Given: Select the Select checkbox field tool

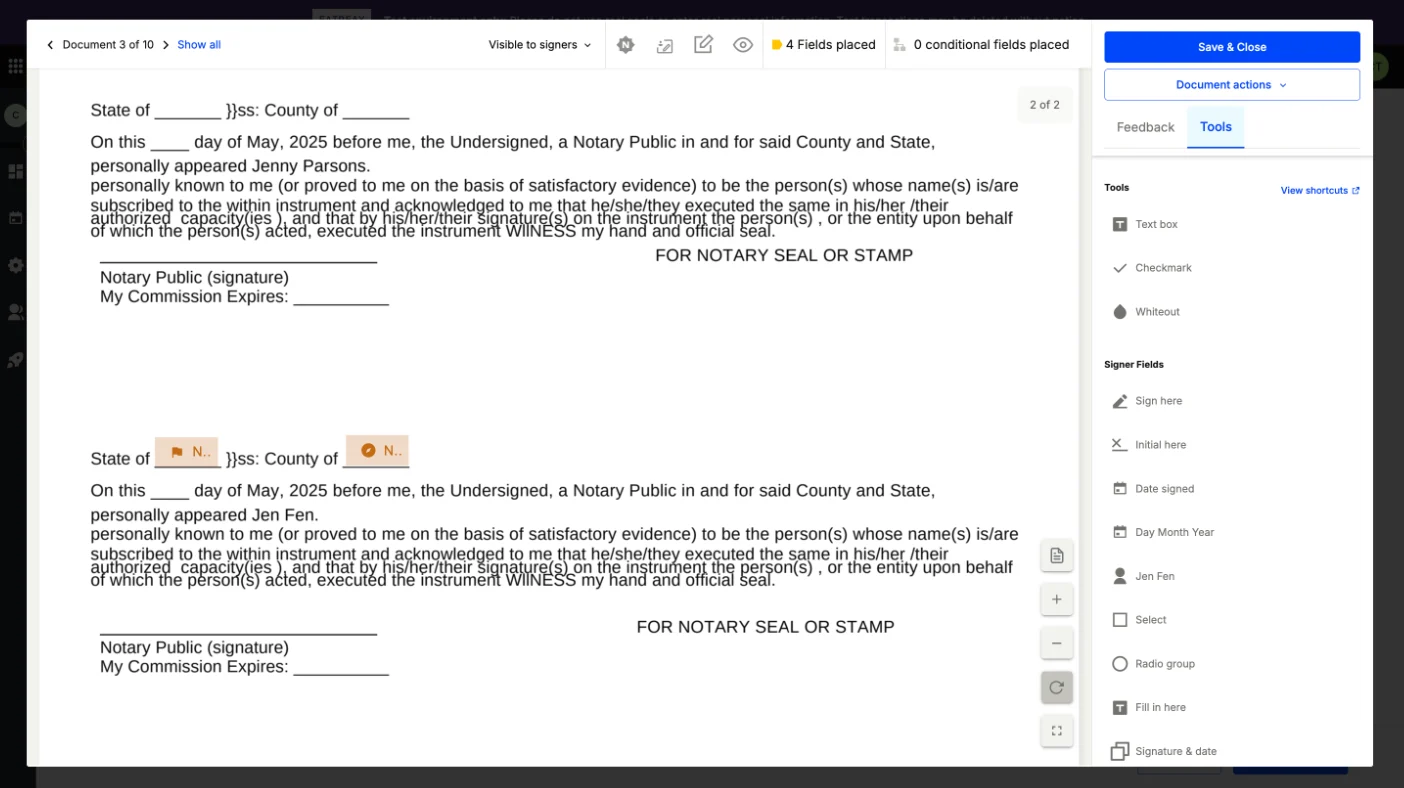Looking at the screenshot, I should [x=1139, y=620].
